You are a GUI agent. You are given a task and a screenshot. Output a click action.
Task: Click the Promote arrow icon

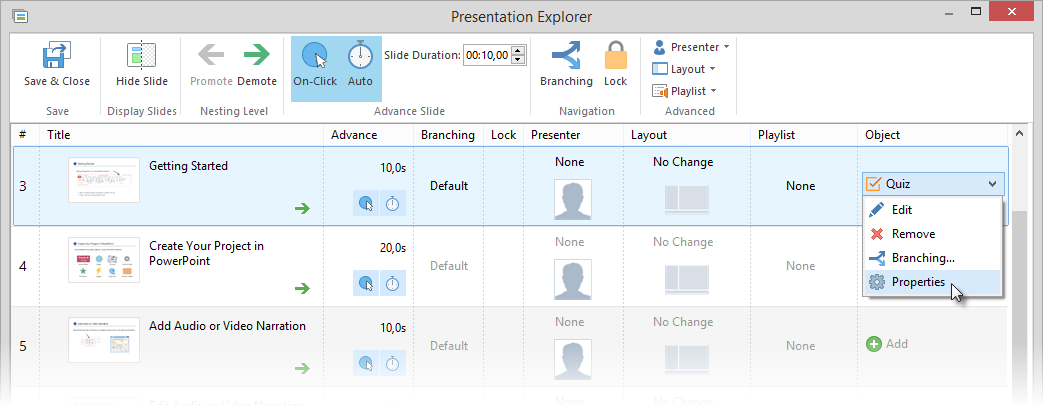211,56
